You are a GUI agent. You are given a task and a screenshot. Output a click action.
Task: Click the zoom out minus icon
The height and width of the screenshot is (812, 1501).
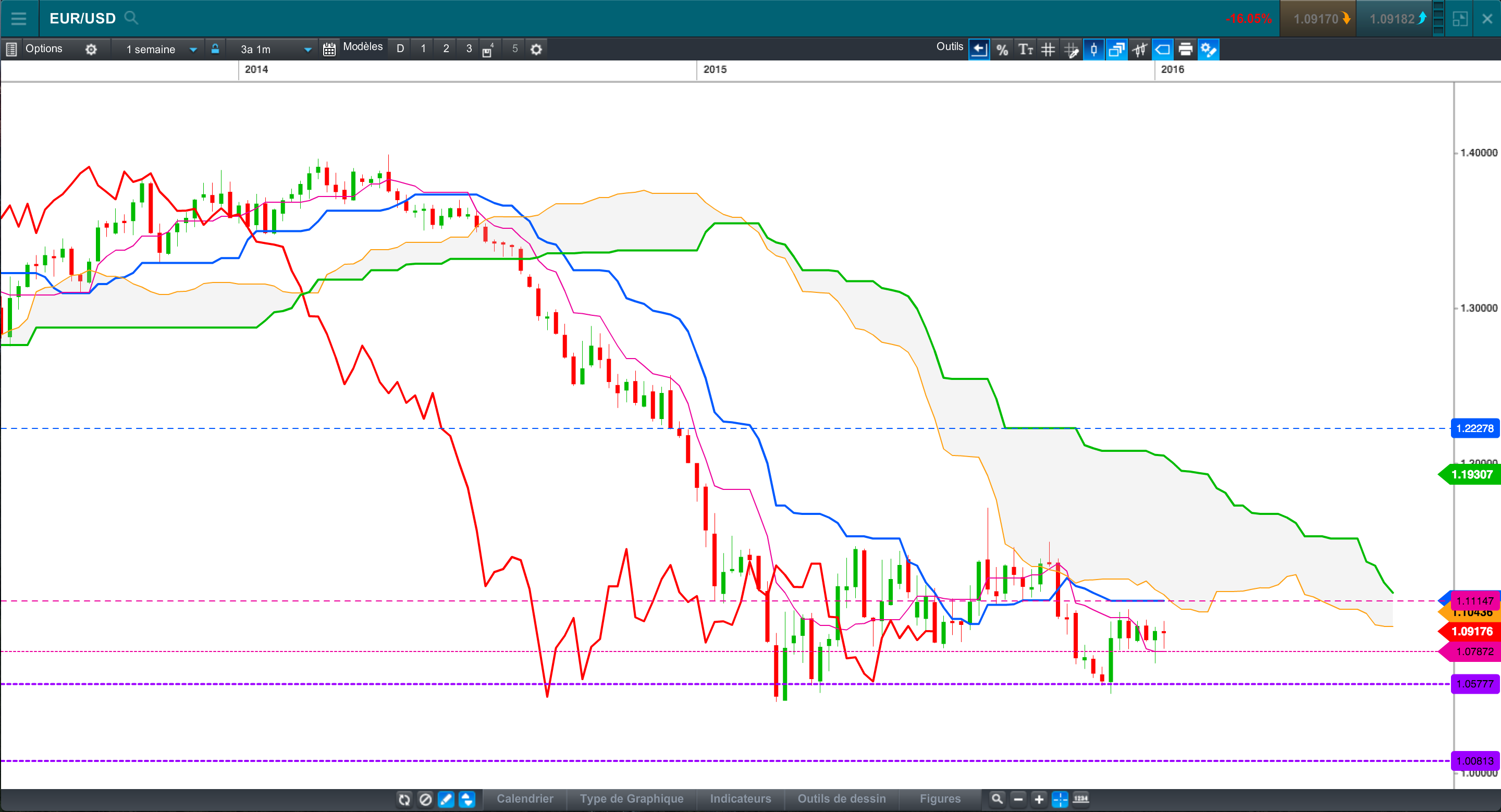[1018, 799]
